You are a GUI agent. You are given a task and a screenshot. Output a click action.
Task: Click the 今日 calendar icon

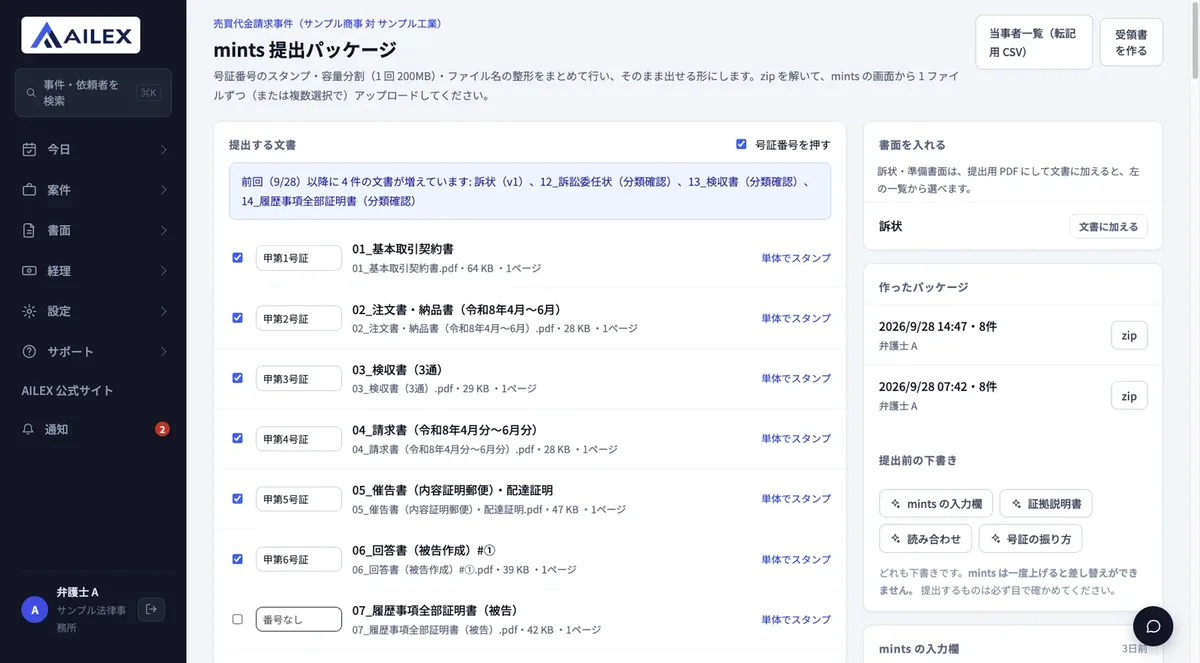click(x=29, y=149)
